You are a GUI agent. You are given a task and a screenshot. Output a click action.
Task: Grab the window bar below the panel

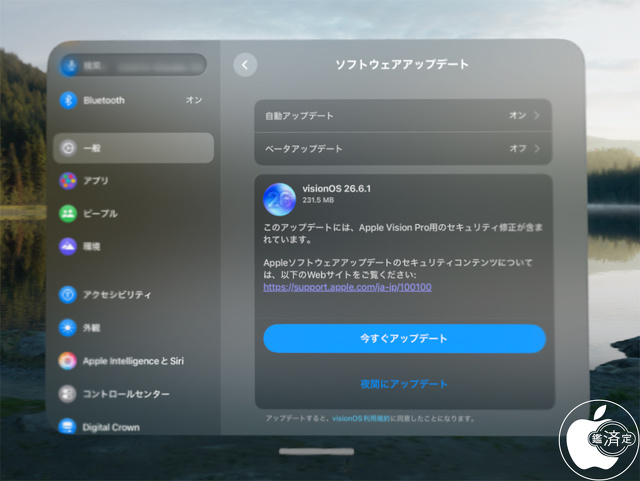pos(317,451)
